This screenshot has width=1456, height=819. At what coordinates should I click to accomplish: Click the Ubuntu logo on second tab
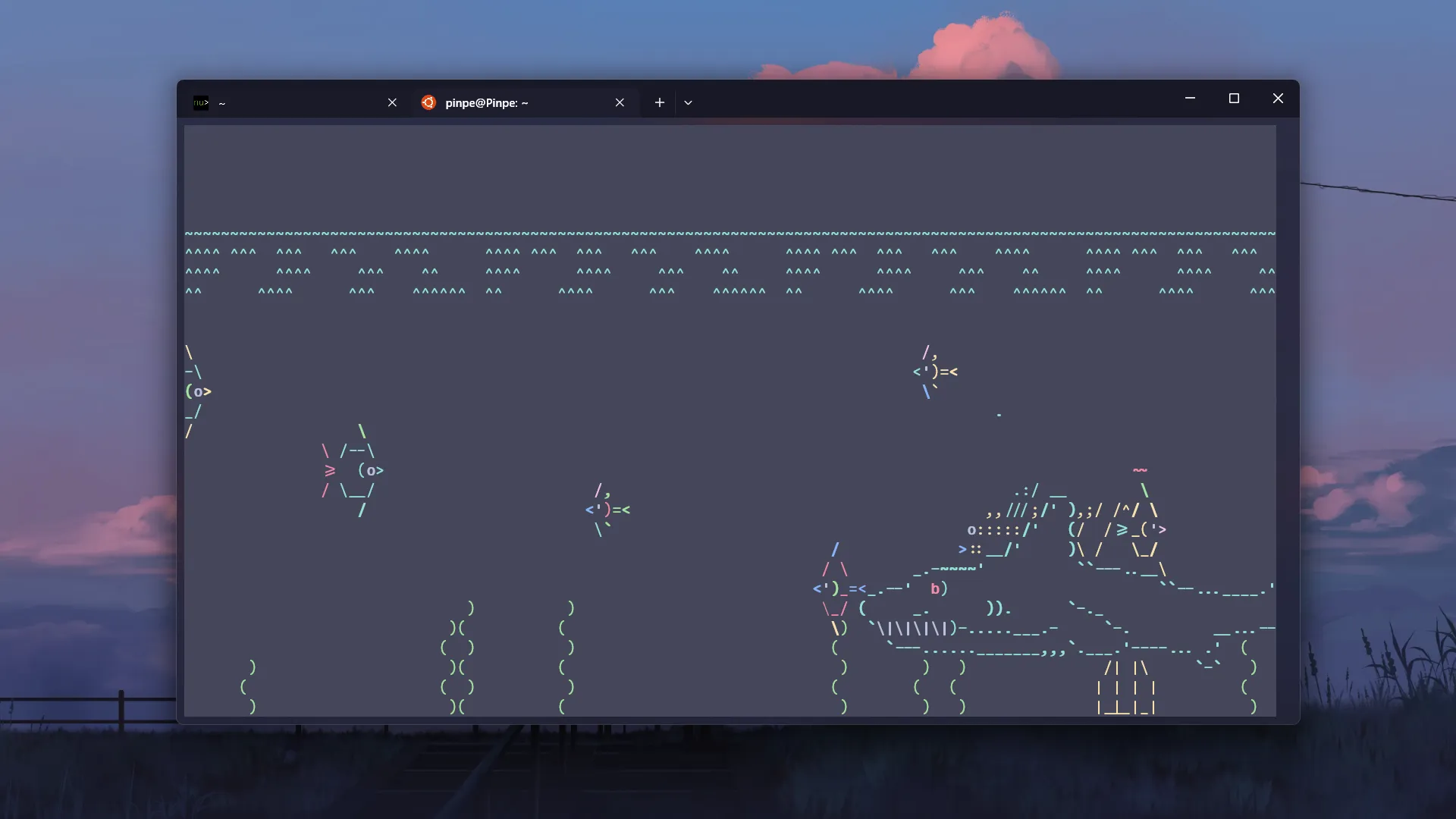pyautogui.click(x=428, y=102)
